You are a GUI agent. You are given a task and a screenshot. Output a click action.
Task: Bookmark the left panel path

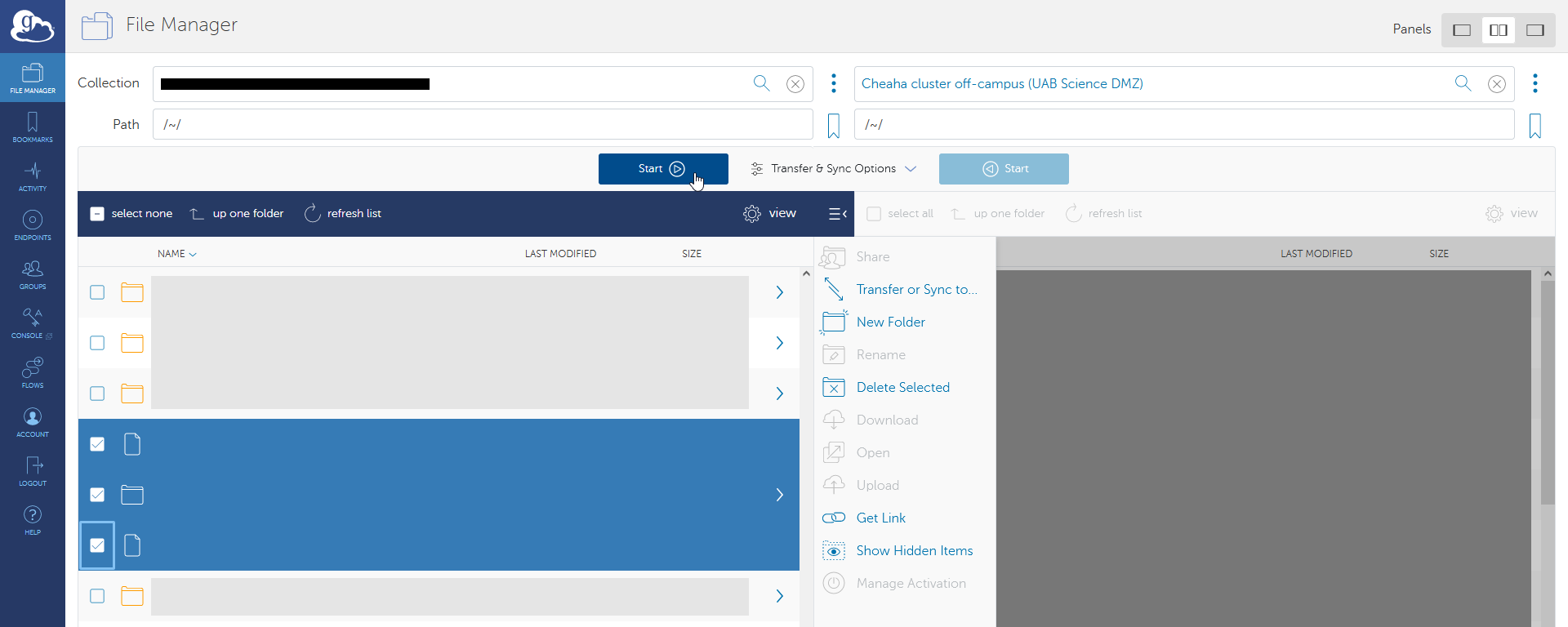tap(833, 126)
